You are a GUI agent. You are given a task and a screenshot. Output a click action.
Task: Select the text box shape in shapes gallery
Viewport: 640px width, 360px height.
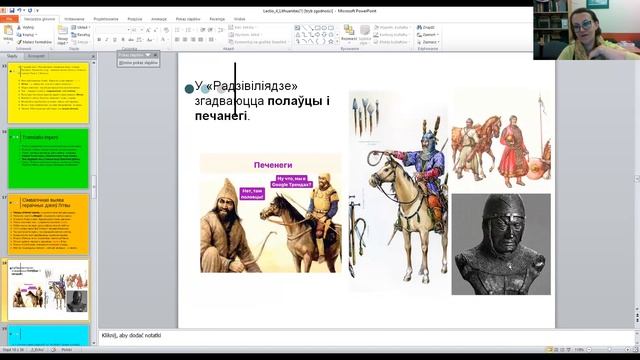298,28
